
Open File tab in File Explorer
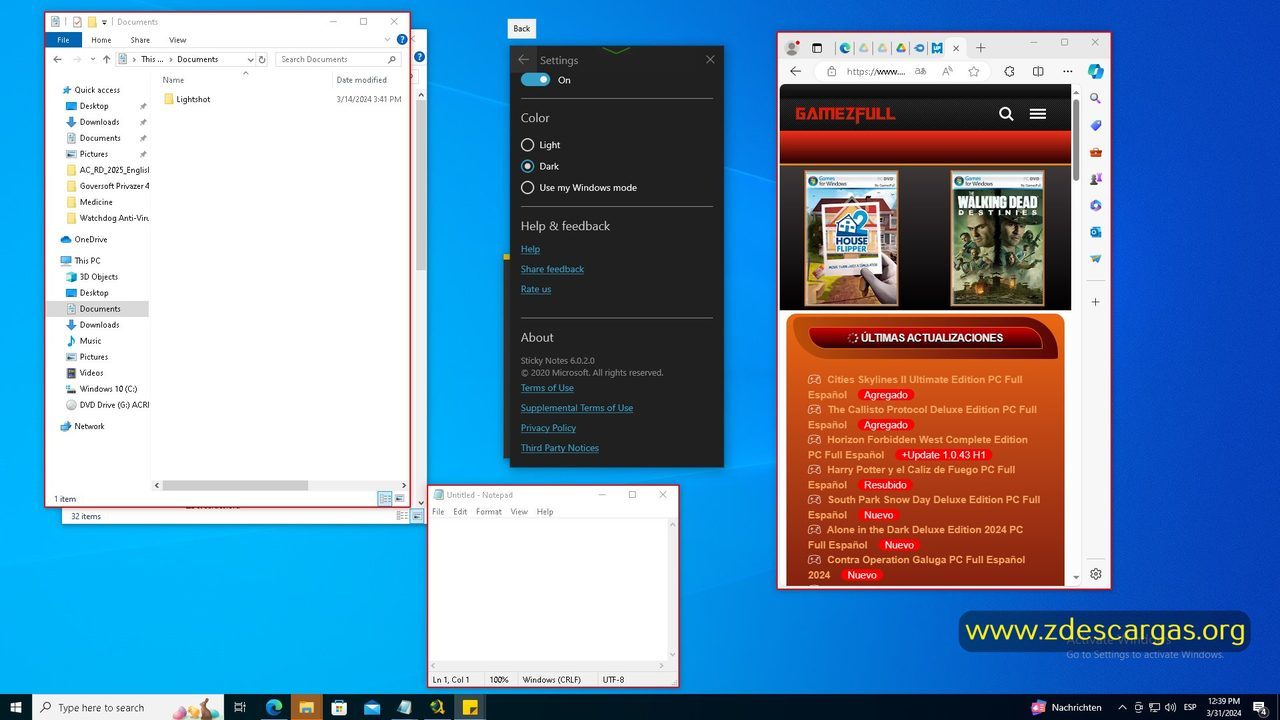[x=63, y=40]
